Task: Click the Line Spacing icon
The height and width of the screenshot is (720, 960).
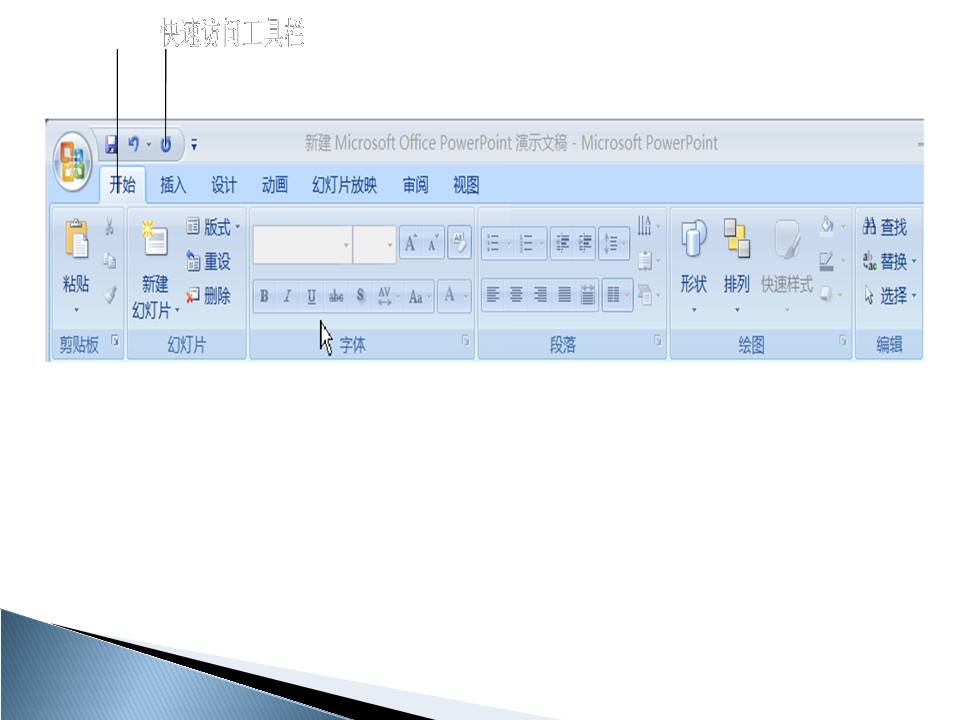Action: (610, 244)
